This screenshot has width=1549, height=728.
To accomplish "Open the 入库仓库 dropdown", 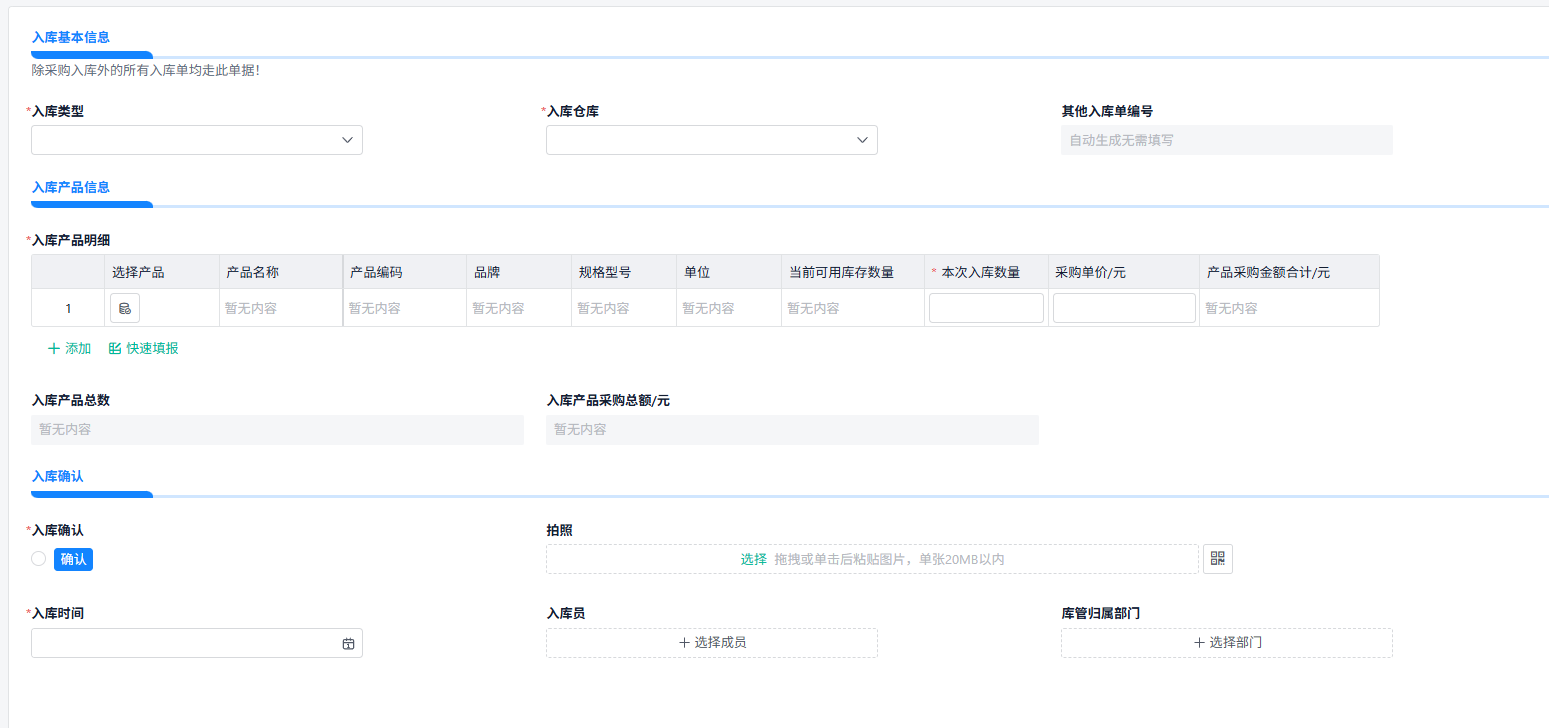I will coord(711,140).
